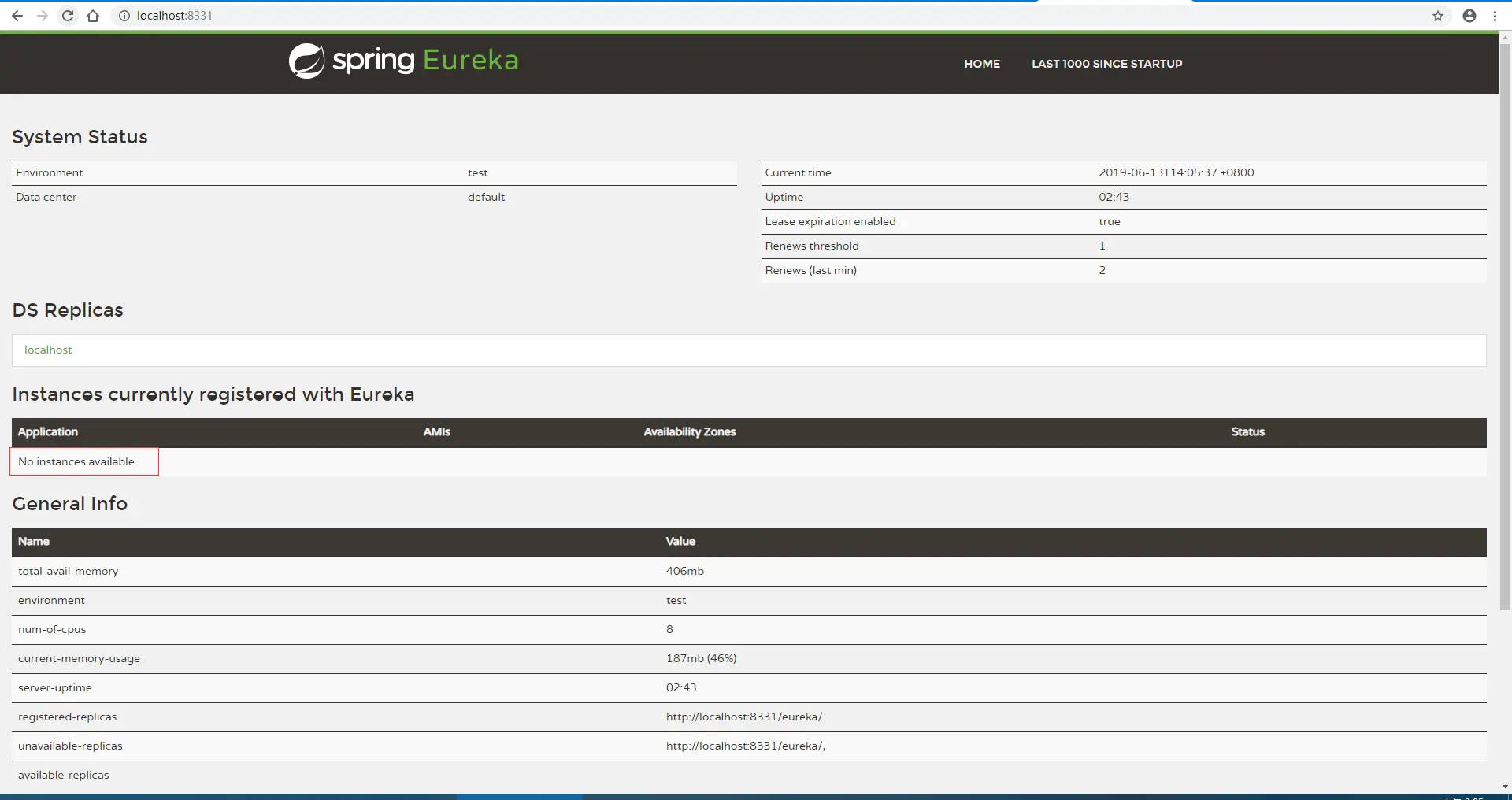Click the Value column header in General Info
Image resolution: width=1512 pixels, height=800 pixels.
pyautogui.click(x=680, y=542)
